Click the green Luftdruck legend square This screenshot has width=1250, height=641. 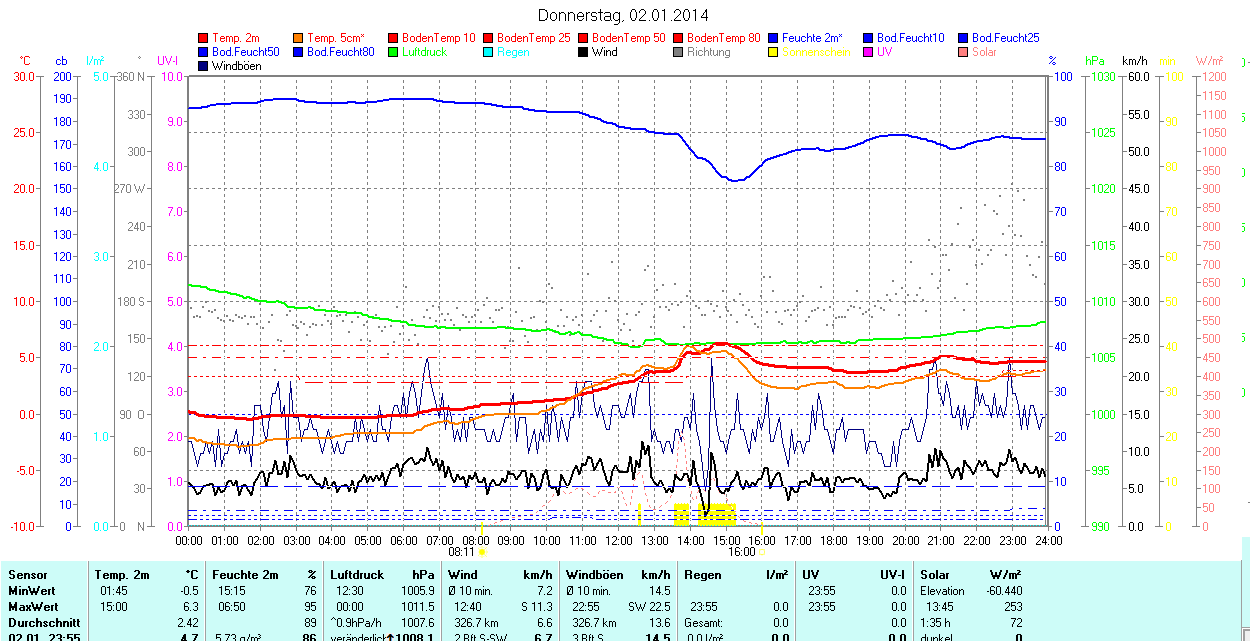click(393, 52)
